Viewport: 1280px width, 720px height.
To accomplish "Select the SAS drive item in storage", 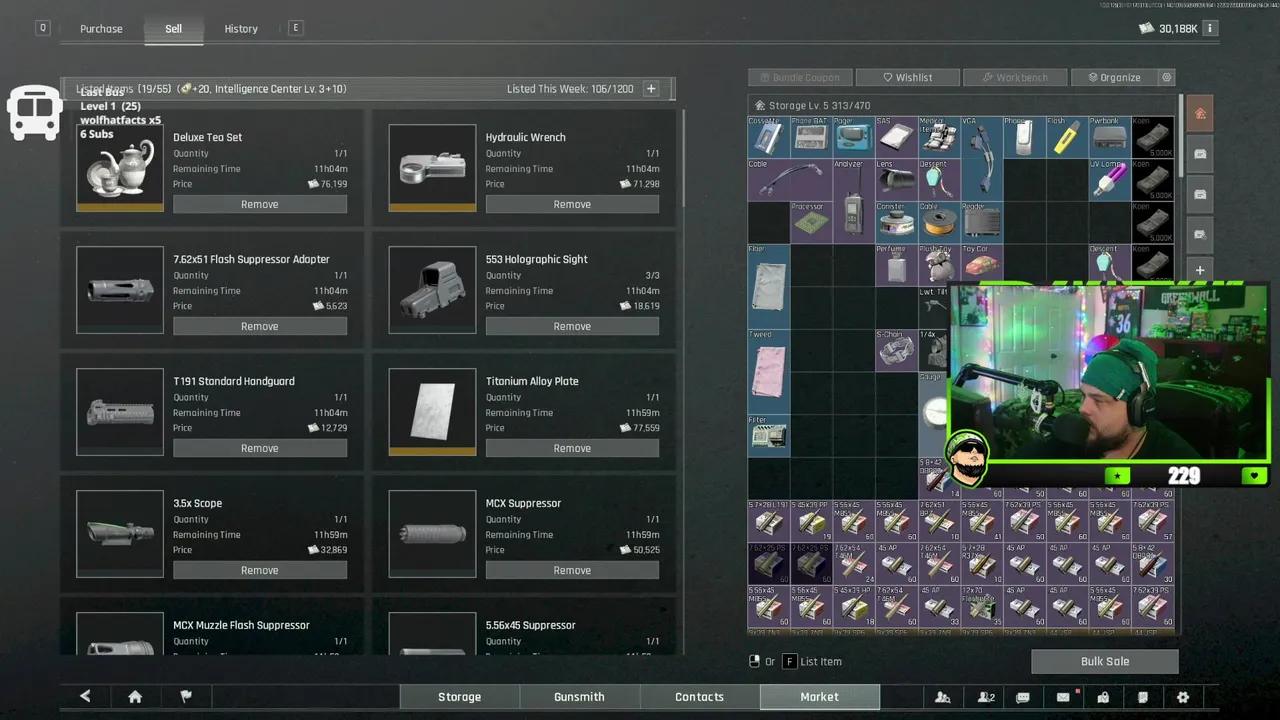I will click(896, 137).
